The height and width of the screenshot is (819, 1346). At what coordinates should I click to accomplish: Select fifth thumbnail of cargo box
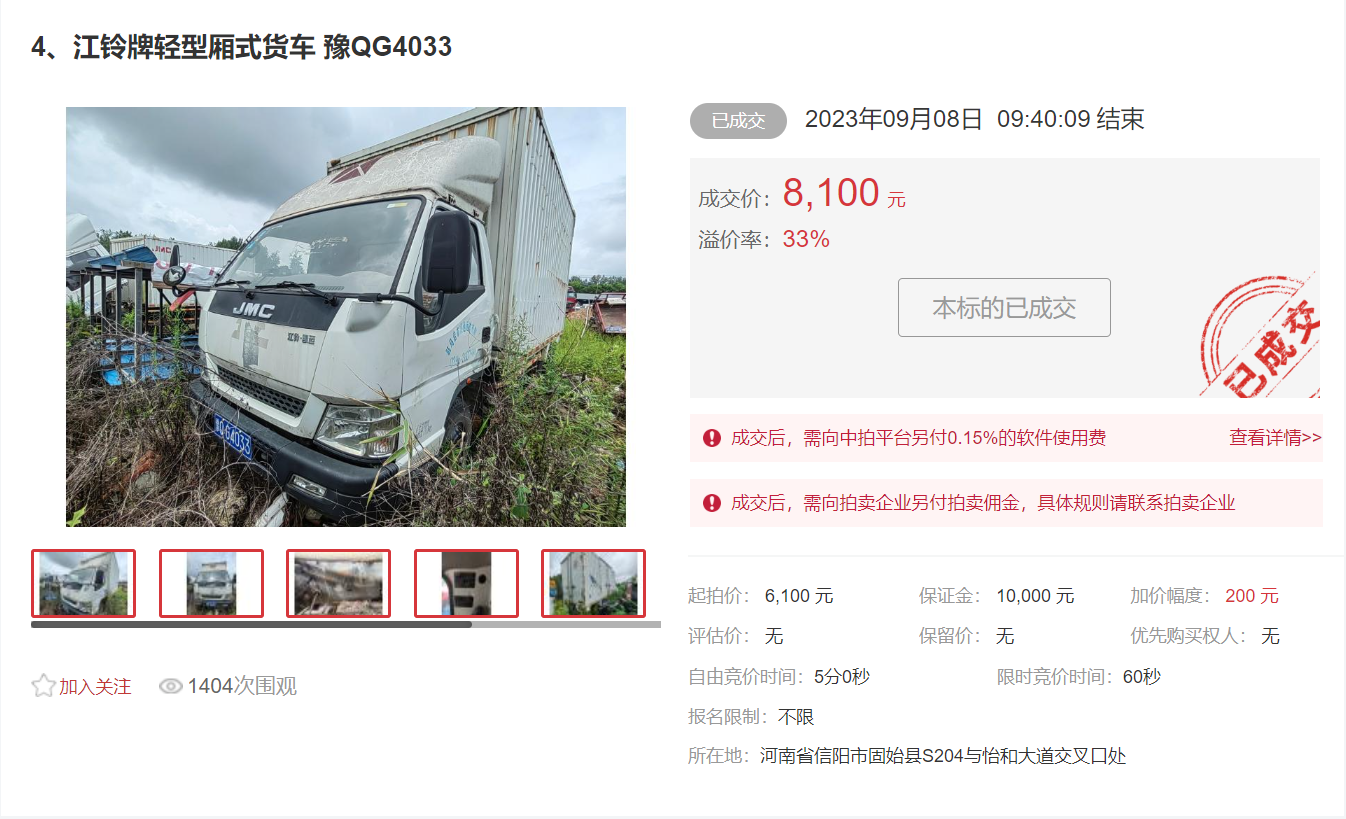coord(593,583)
